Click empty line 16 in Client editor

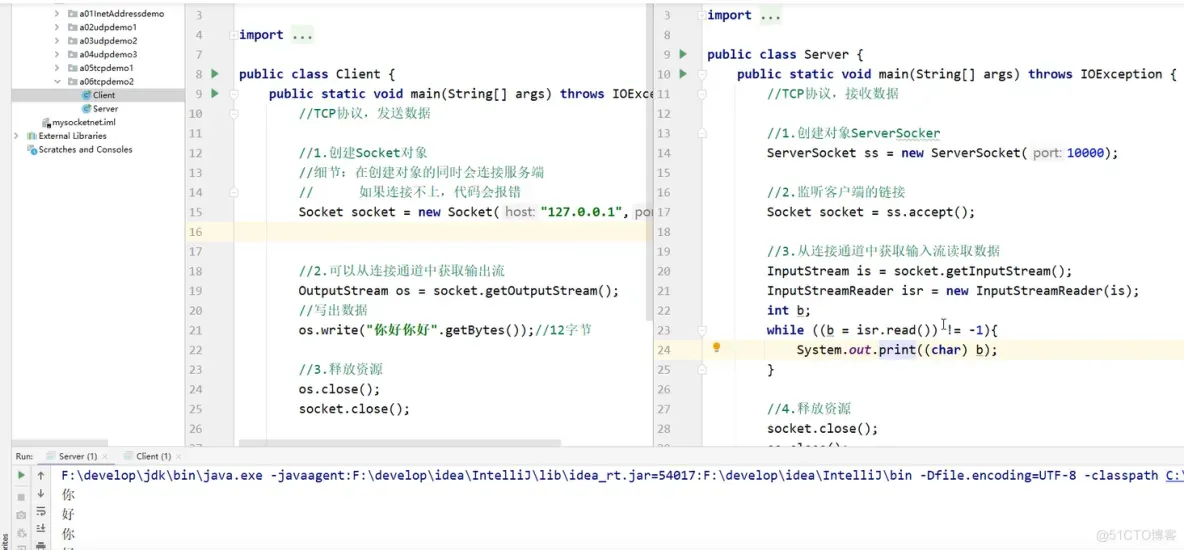(442, 231)
